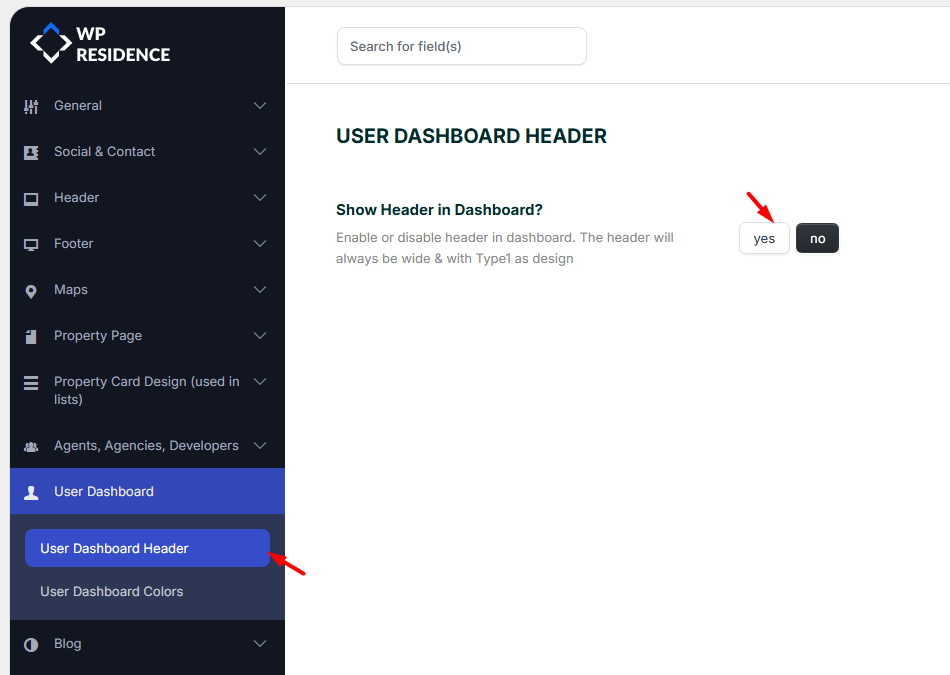Click the General sliders icon

point(31,106)
